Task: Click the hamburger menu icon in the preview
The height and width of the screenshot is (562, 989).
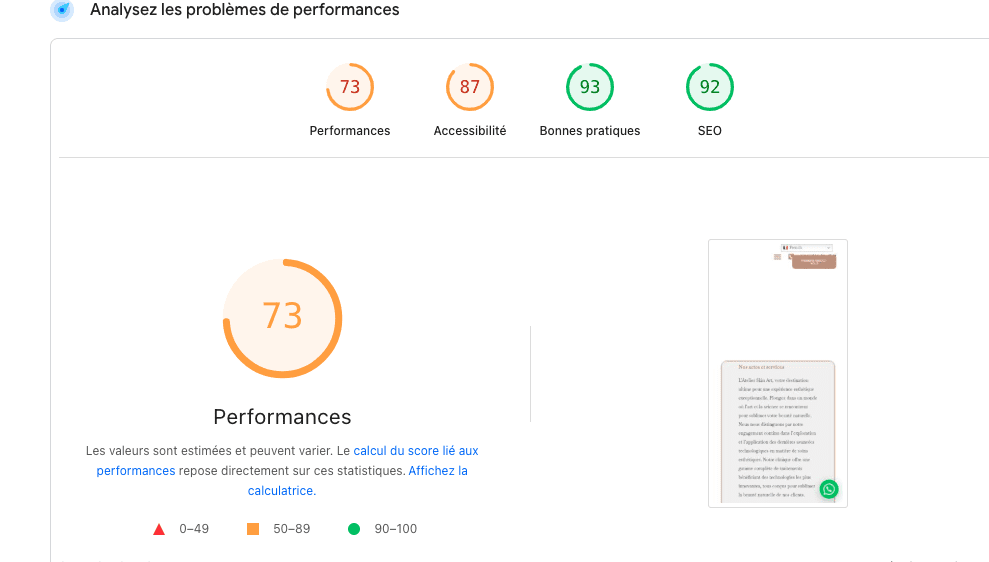Action: tap(777, 257)
